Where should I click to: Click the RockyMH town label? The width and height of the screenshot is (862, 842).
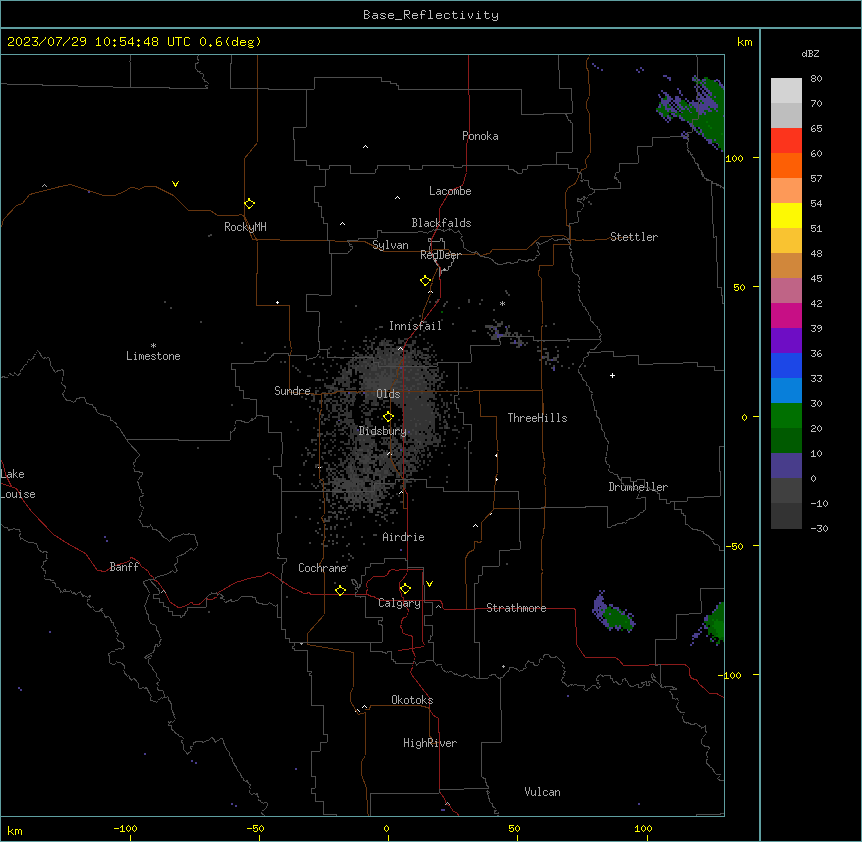coord(245,227)
